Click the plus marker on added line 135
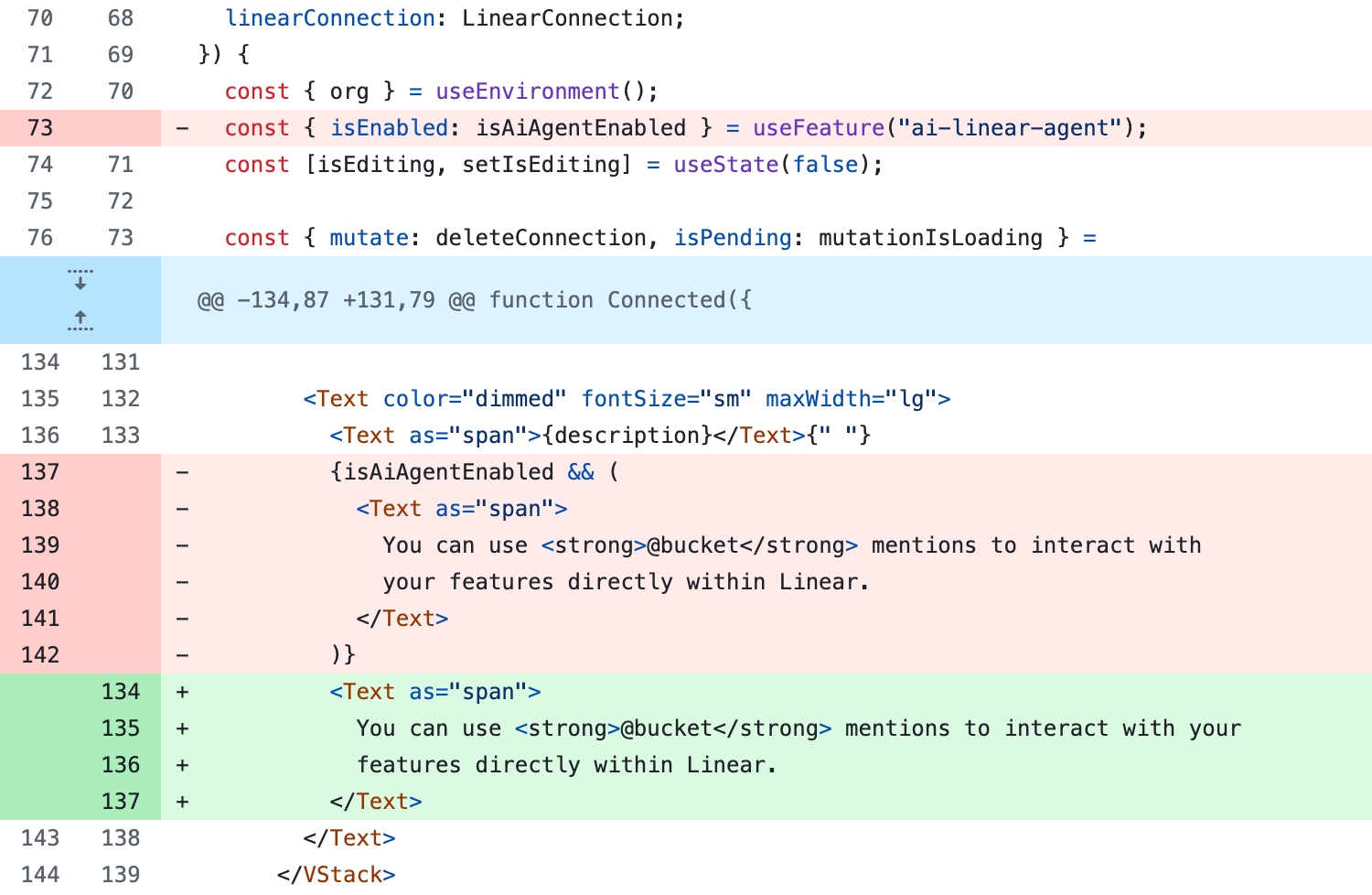 pyautogui.click(x=183, y=728)
